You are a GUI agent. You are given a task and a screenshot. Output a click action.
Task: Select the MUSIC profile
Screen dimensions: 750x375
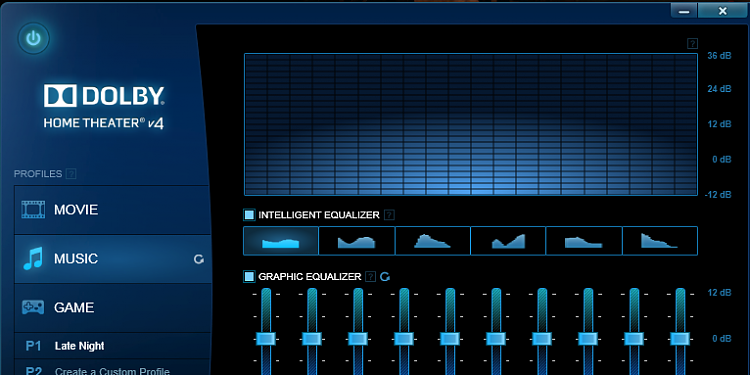pyautogui.click(x=113, y=259)
